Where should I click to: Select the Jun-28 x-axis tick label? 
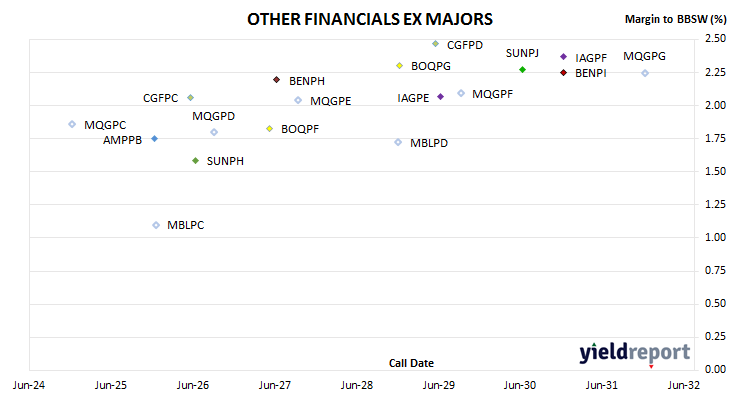357,385
